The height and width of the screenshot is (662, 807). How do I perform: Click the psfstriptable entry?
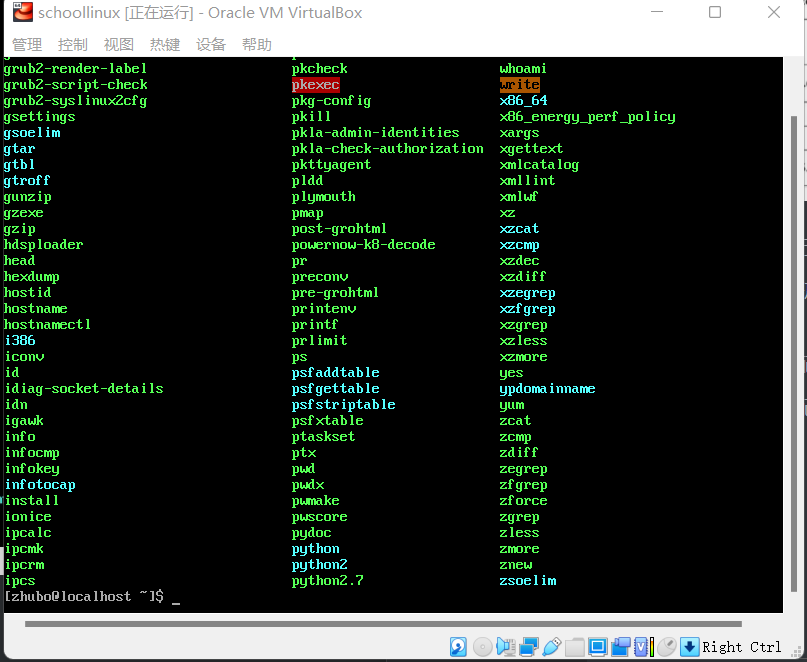click(343, 405)
